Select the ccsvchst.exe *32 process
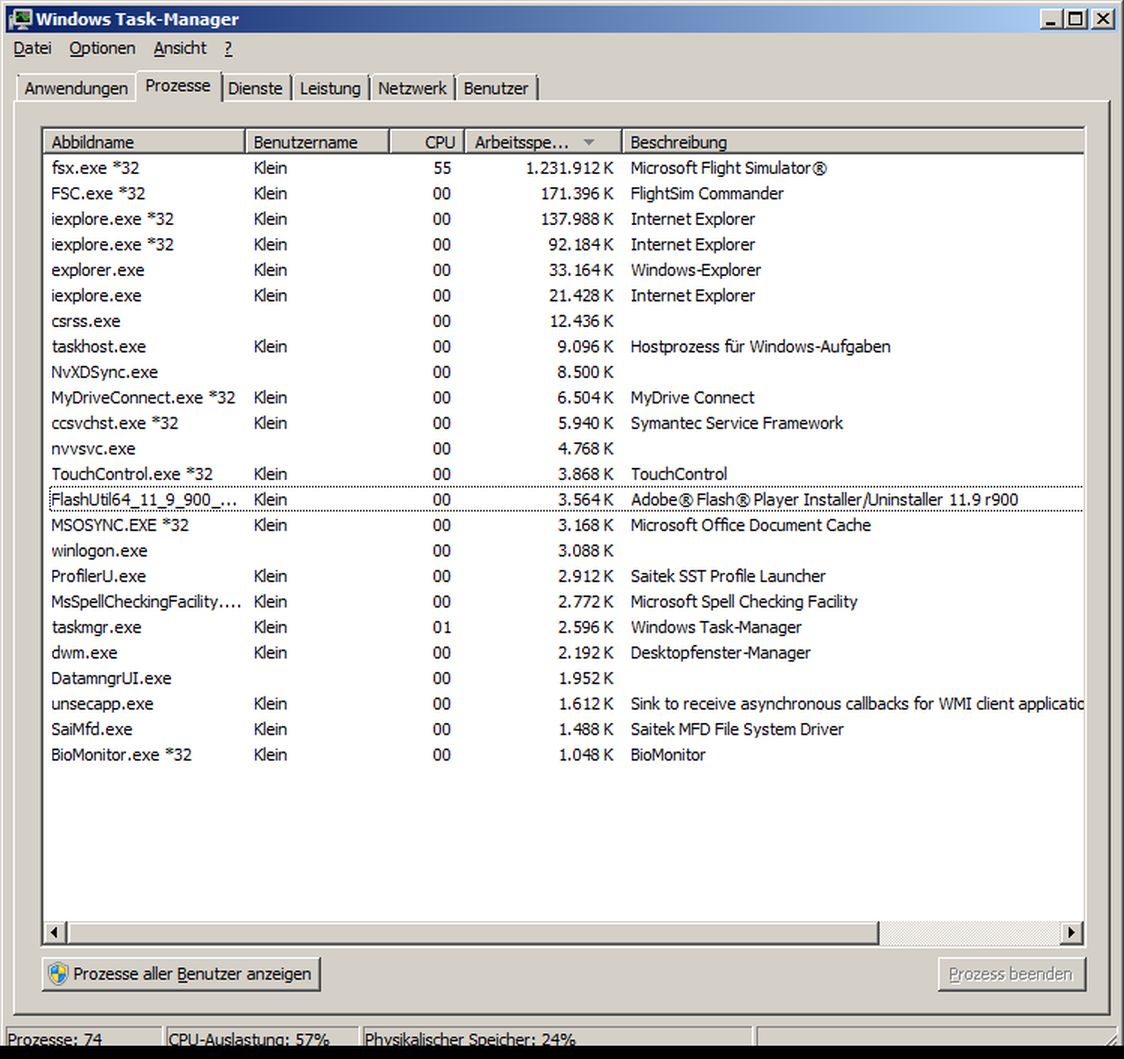The image size is (1124, 1059). 563,423
